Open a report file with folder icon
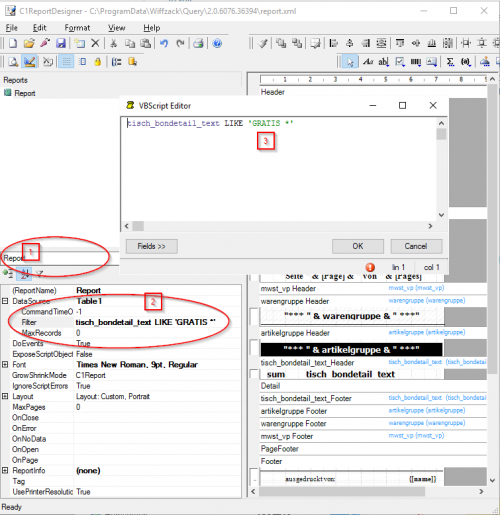This screenshot has width=500, height=515. tap(29, 43)
